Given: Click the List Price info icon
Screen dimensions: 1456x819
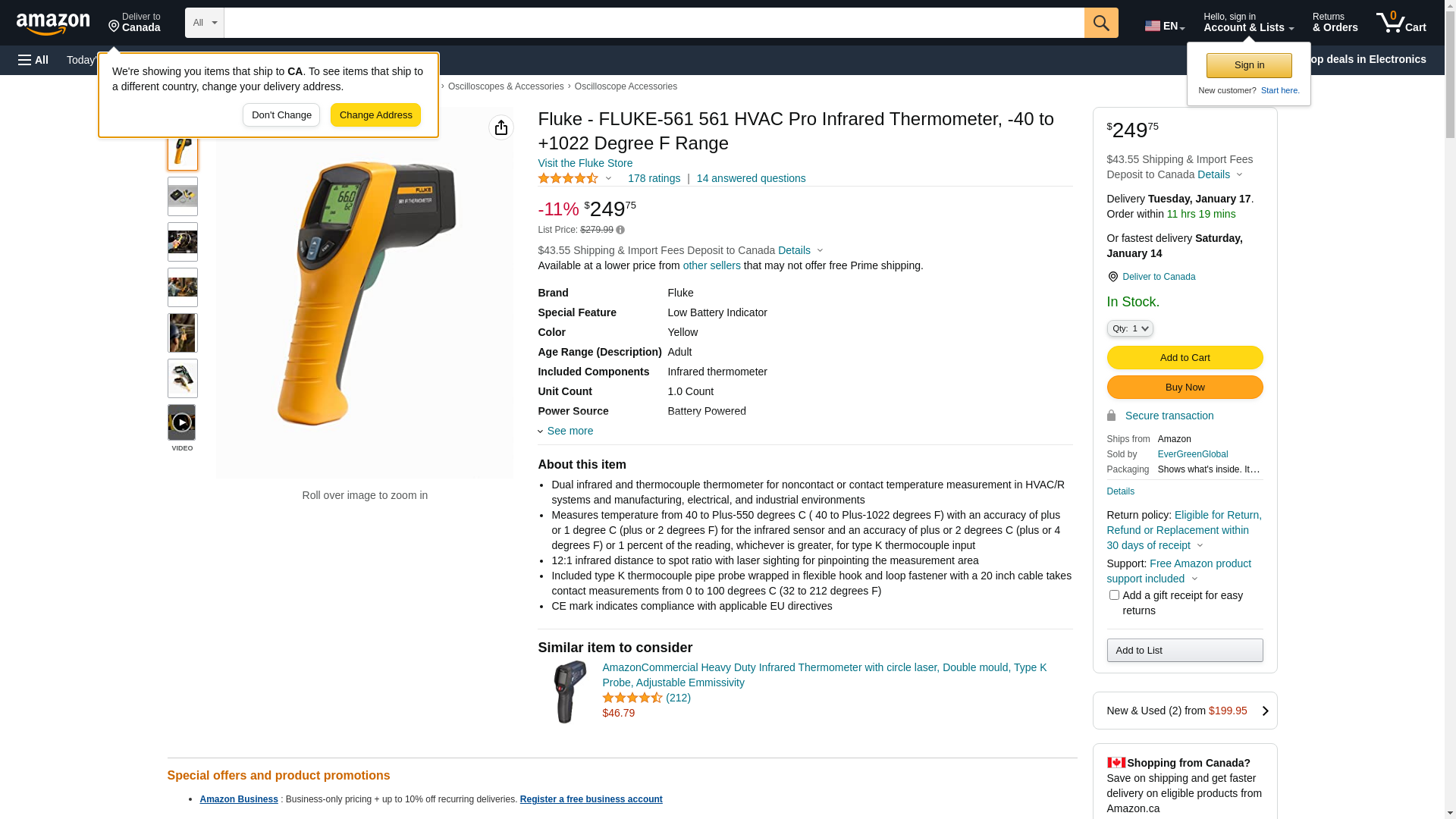Looking at the screenshot, I should pyautogui.click(x=620, y=230).
